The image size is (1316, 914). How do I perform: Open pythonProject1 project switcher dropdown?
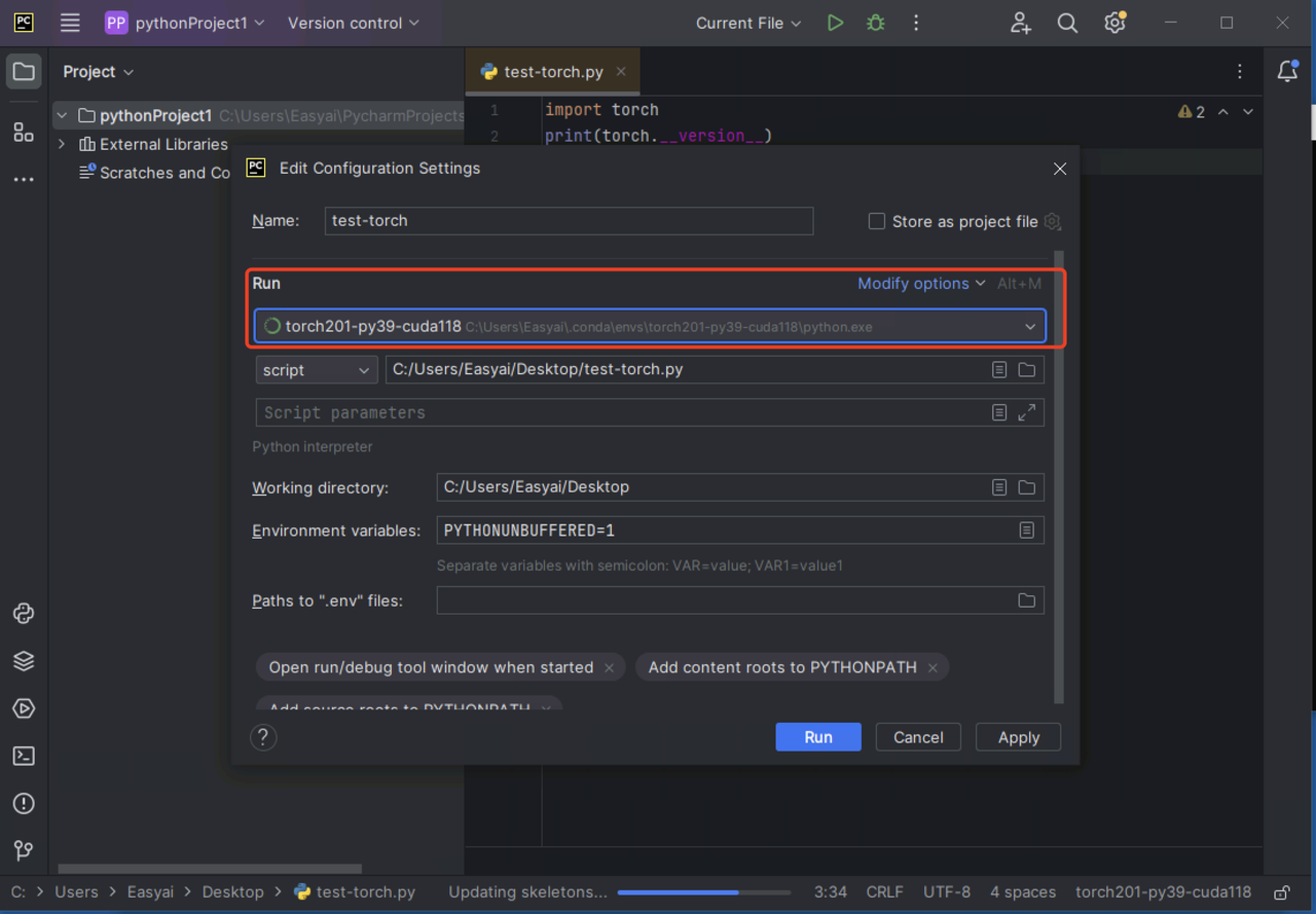(x=186, y=23)
